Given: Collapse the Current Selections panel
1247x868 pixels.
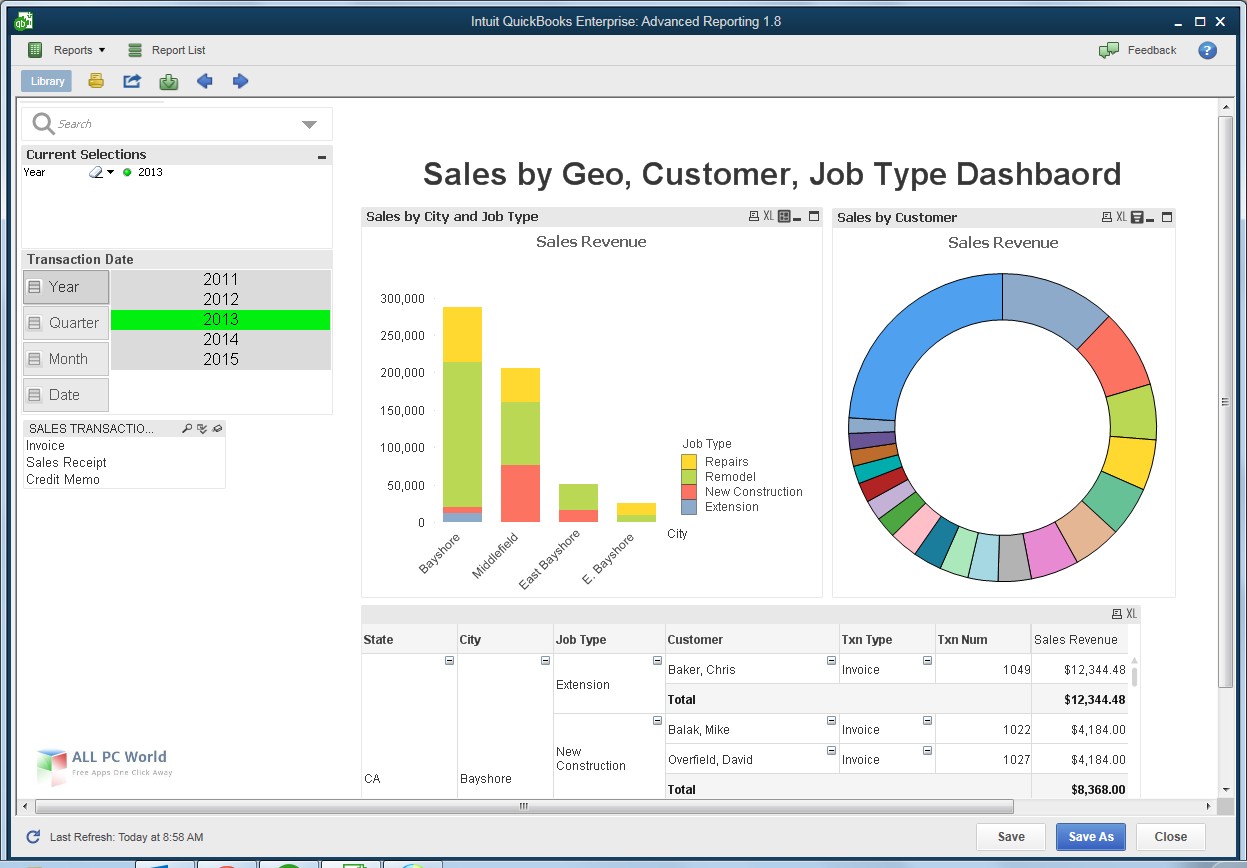Looking at the screenshot, I should [321, 155].
